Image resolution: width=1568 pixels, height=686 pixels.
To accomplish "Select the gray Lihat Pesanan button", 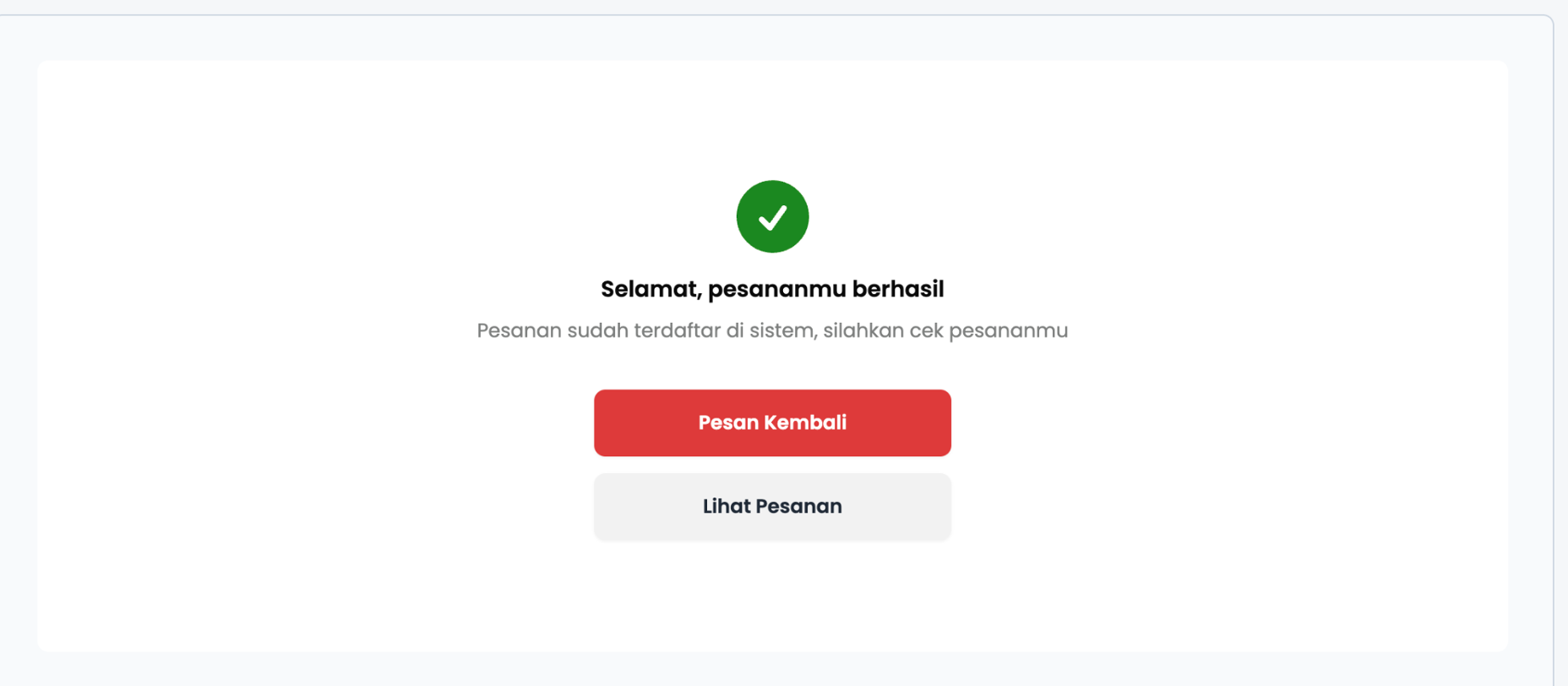I will tap(772, 506).
